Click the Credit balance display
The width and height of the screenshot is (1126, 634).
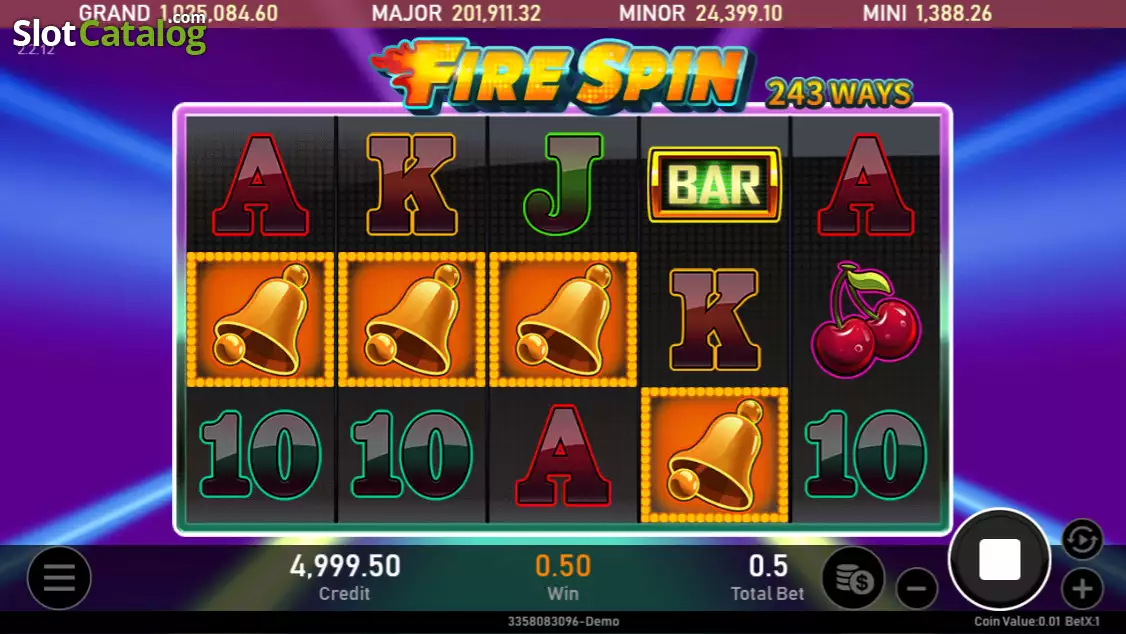click(345, 577)
